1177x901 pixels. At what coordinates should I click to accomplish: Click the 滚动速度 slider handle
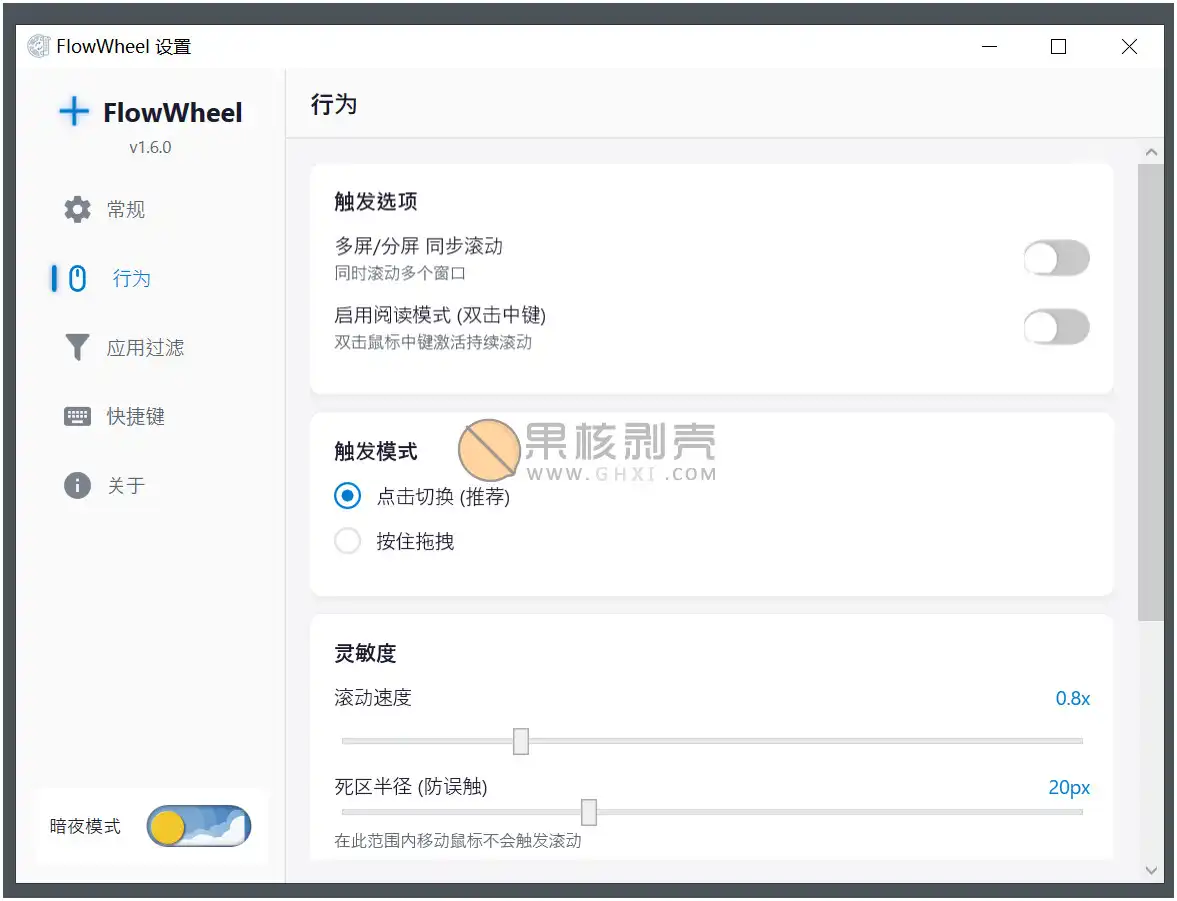click(521, 741)
